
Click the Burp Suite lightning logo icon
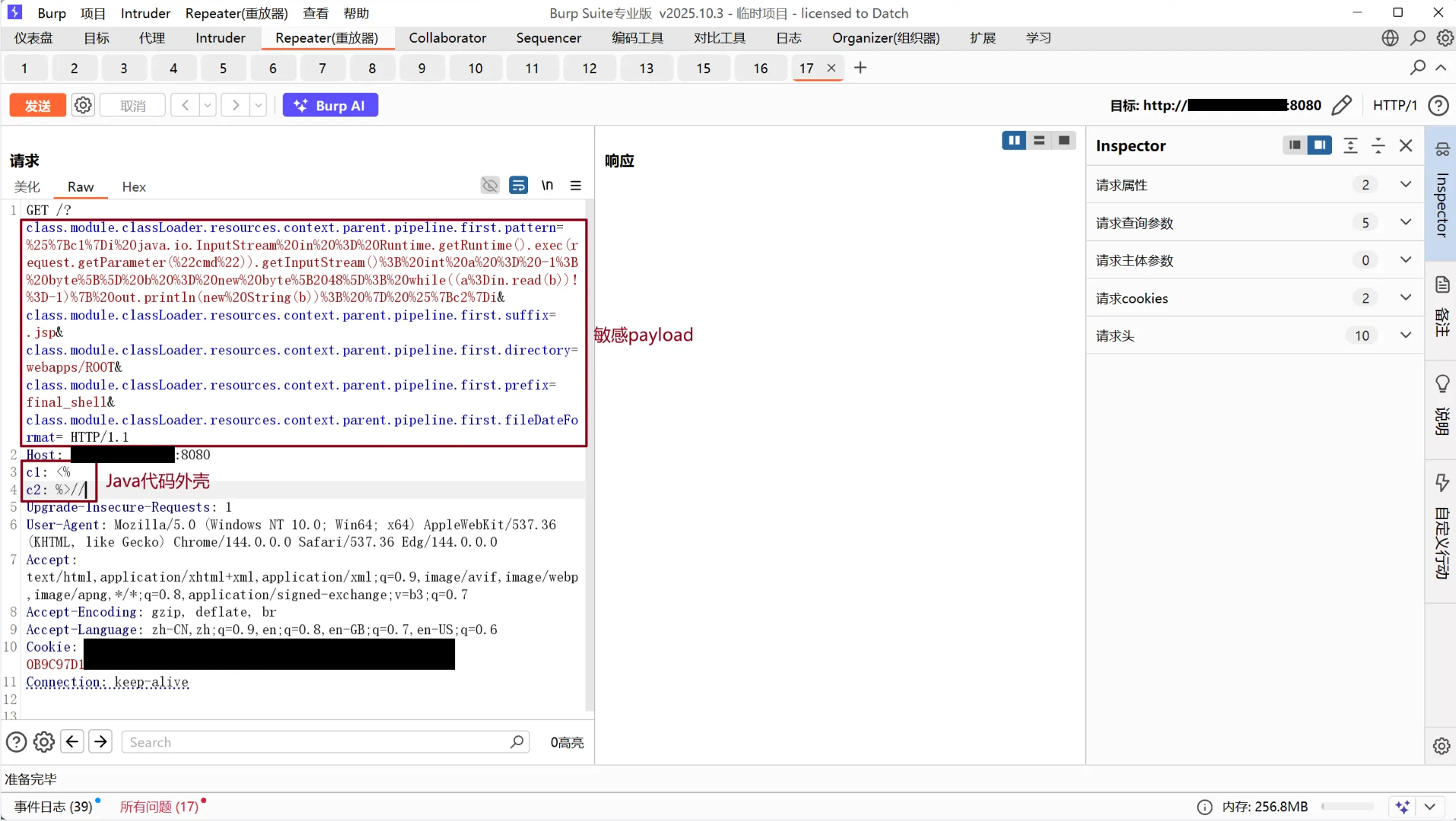tap(14, 12)
